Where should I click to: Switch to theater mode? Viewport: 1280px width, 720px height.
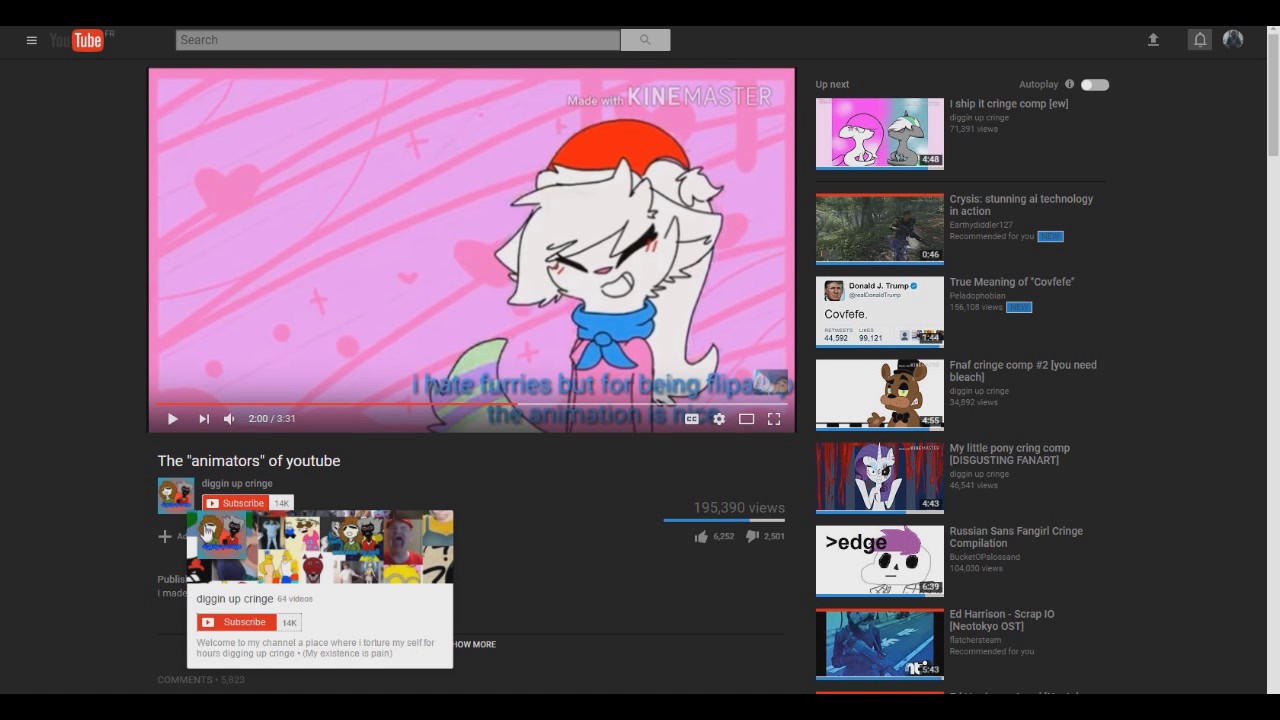click(x=746, y=419)
